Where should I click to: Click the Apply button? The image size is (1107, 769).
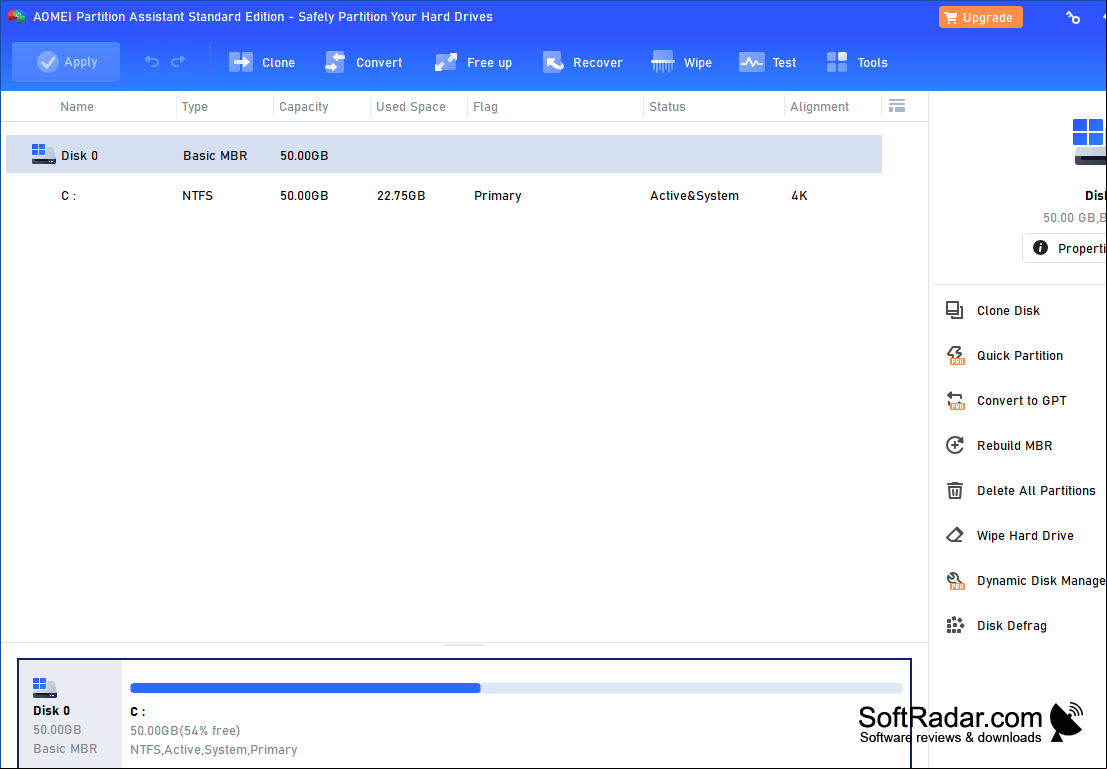pyautogui.click(x=66, y=62)
